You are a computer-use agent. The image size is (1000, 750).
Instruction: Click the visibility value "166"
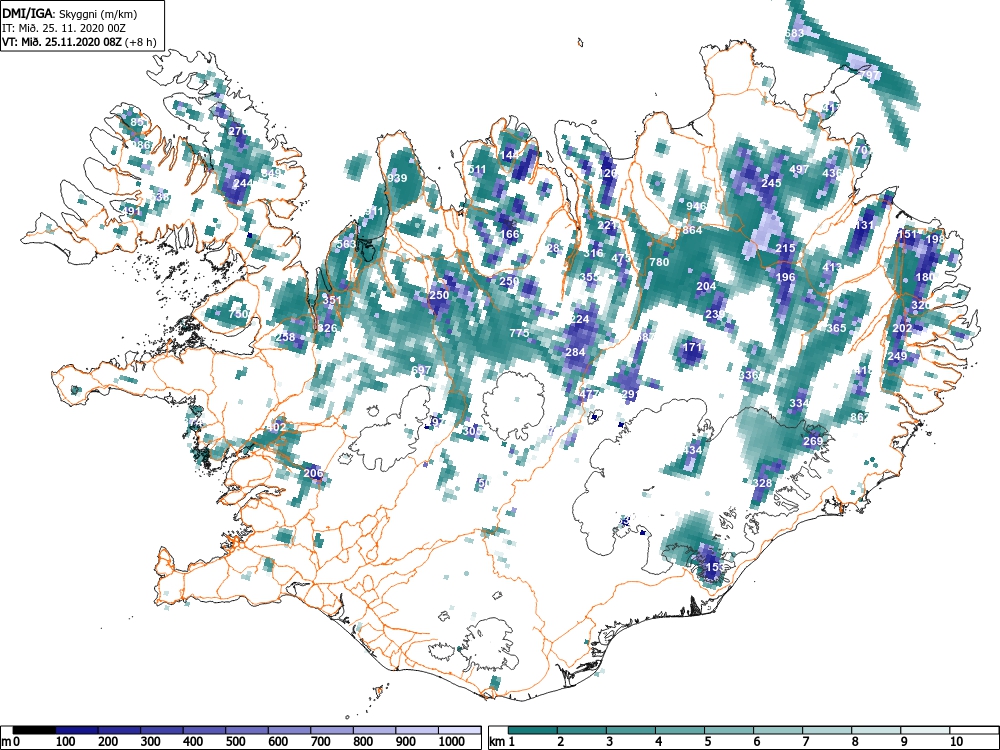pos(510,234)
